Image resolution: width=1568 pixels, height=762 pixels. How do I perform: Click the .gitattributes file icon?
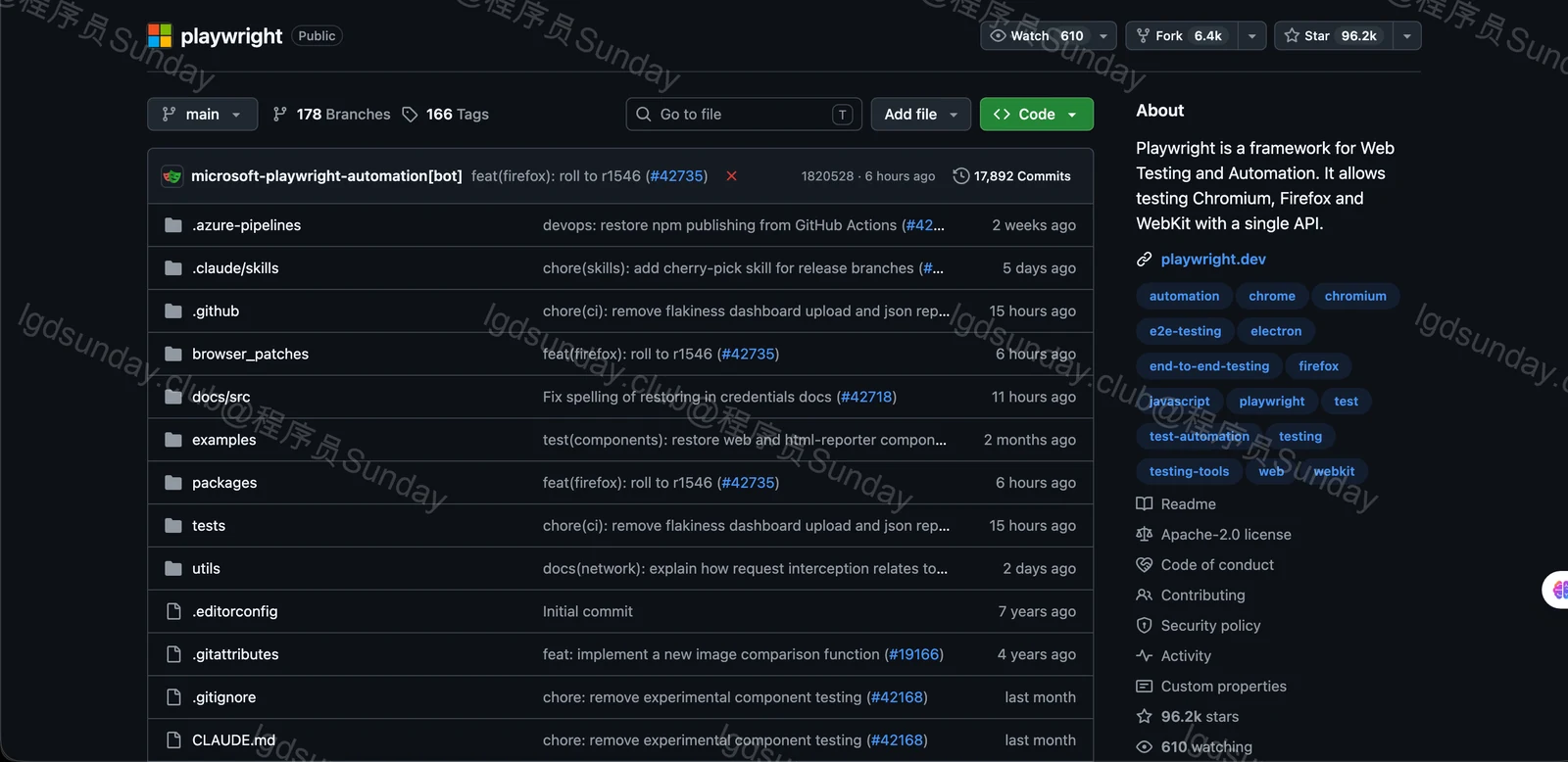pyautogui.click(x=173, y=654)
